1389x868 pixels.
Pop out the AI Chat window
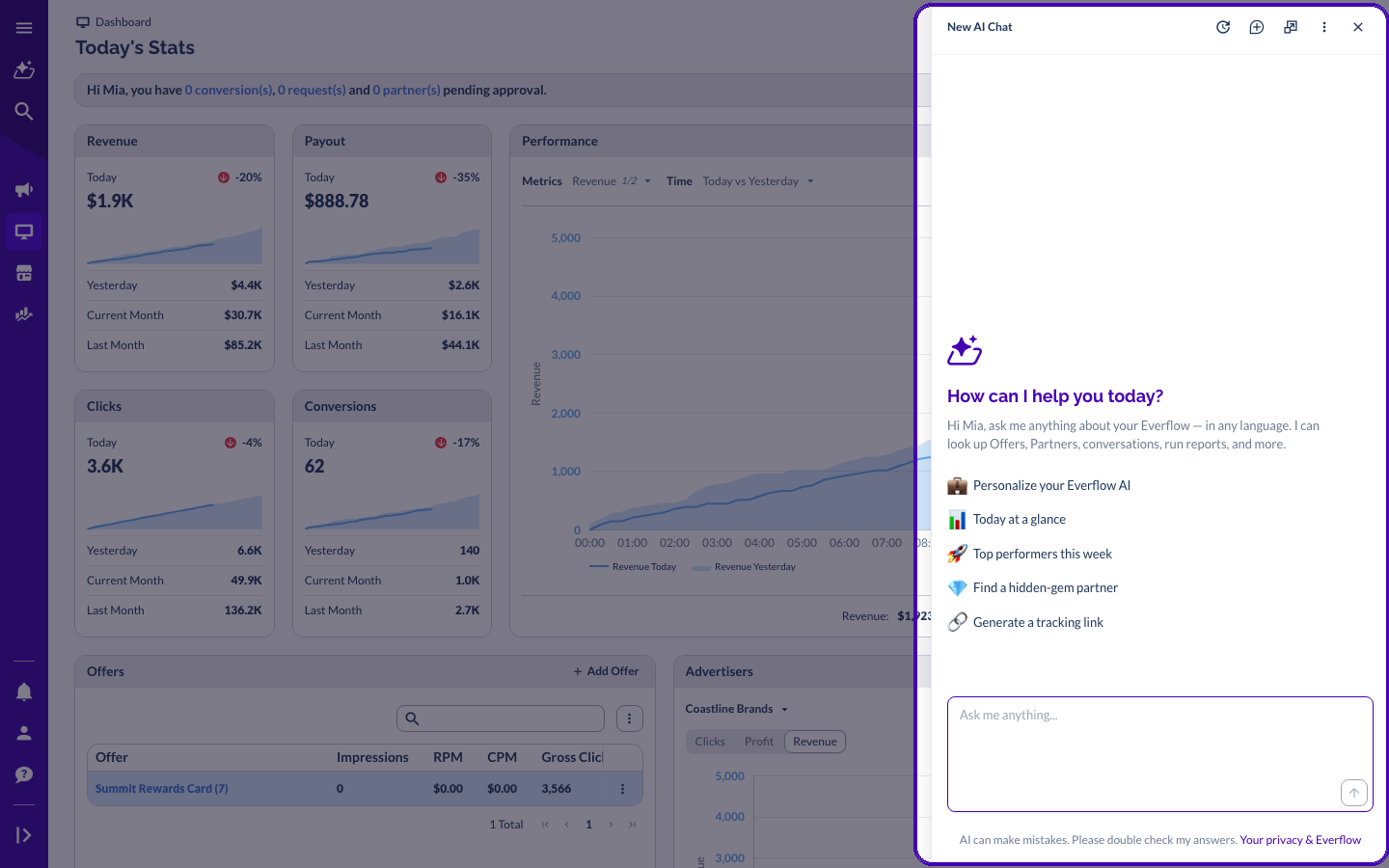tap(1291, 27)
